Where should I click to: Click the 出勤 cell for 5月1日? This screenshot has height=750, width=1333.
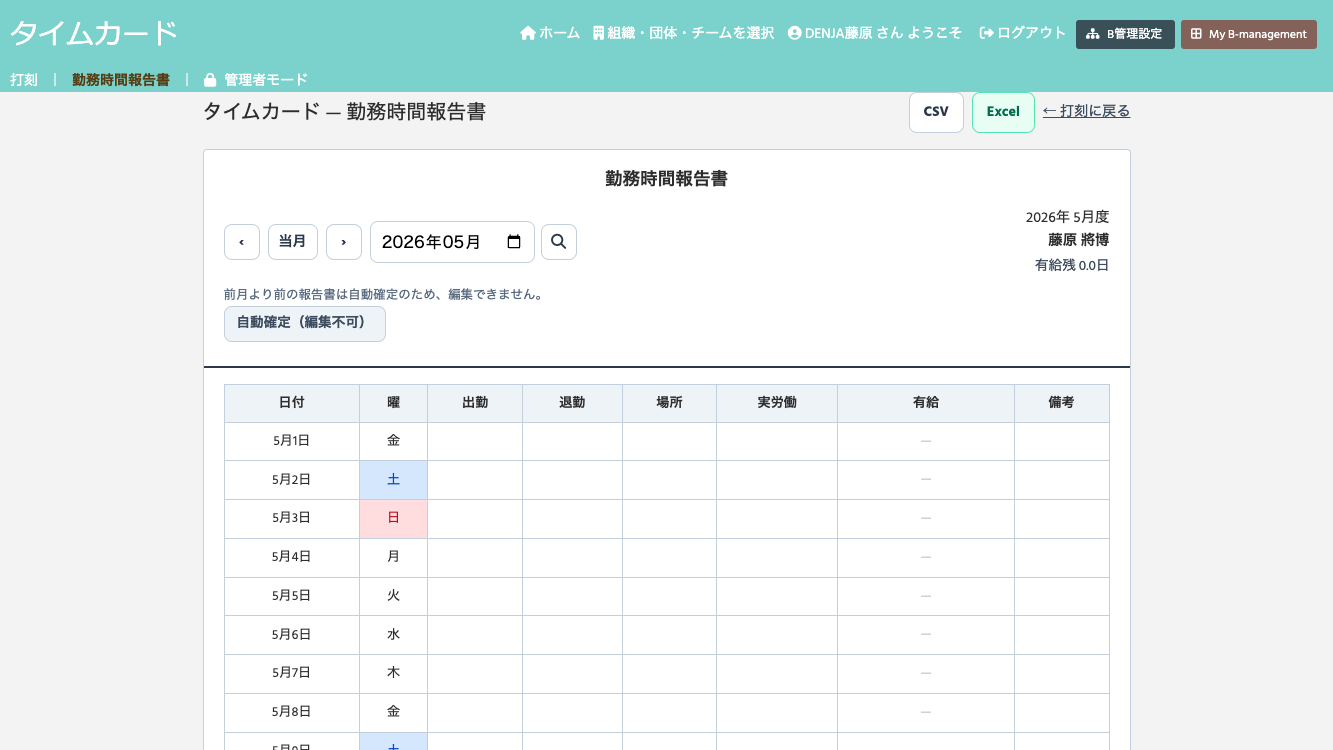[475, 441]
